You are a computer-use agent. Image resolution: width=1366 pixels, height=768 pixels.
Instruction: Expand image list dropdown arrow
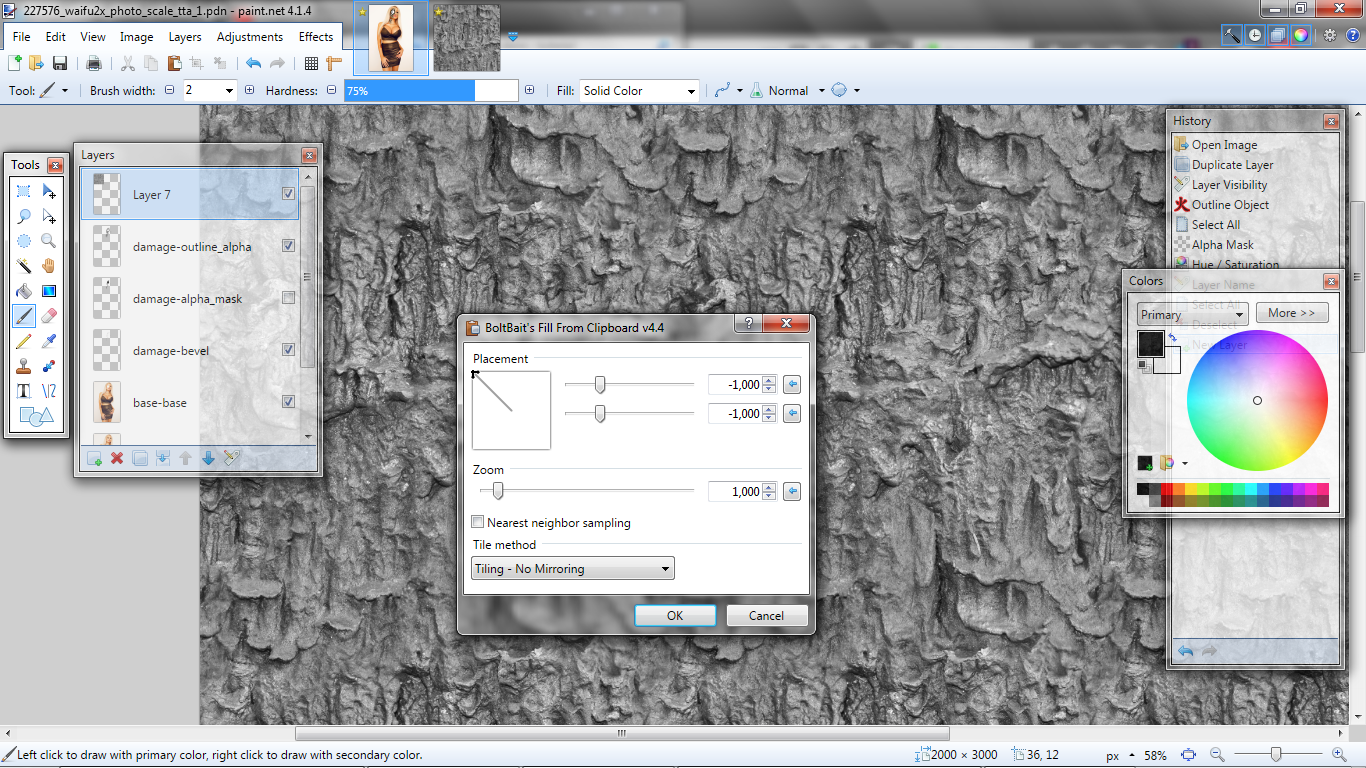513,37
